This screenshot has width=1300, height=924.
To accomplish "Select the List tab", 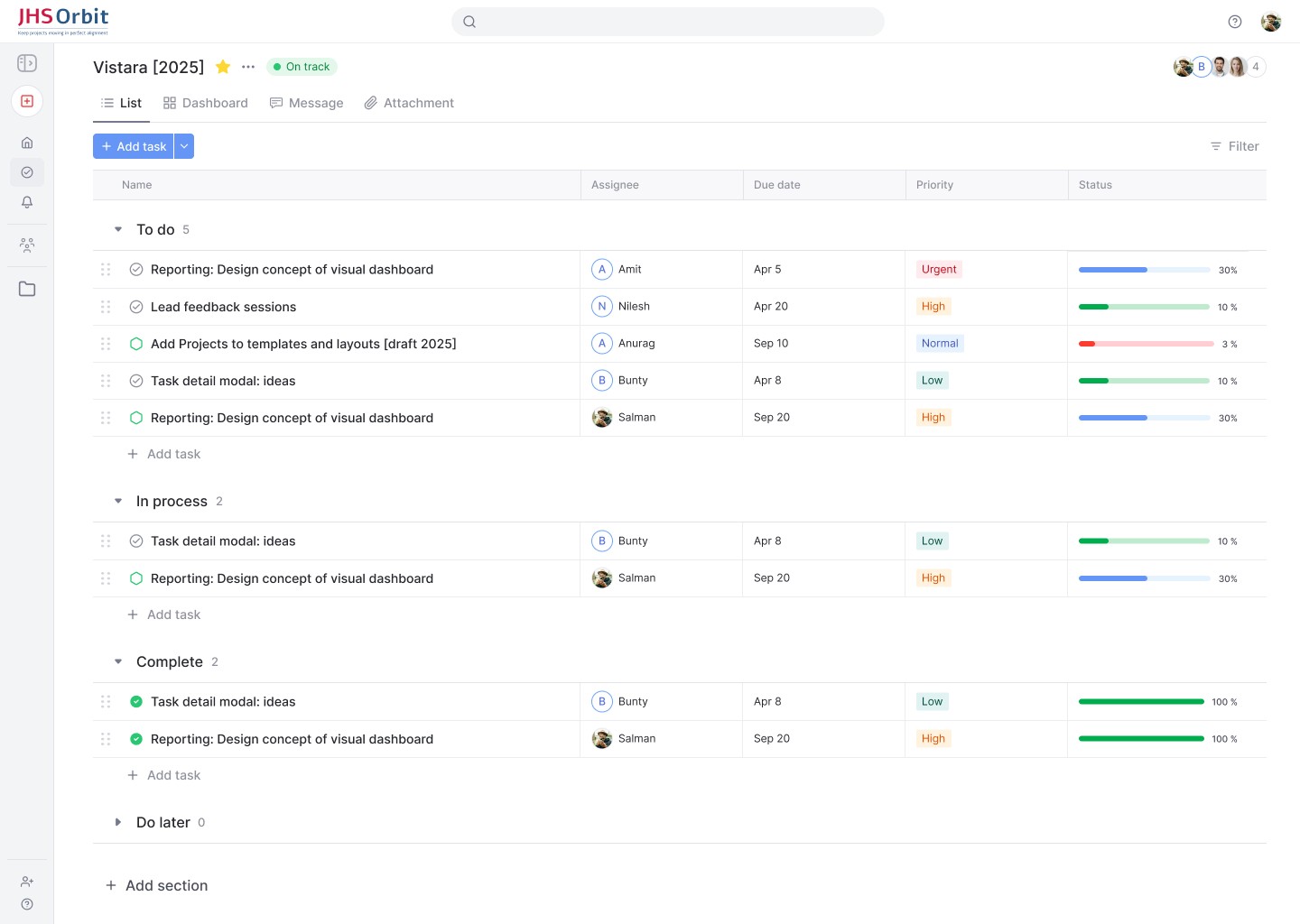I will pyautogui.click(x=121, y=103).
